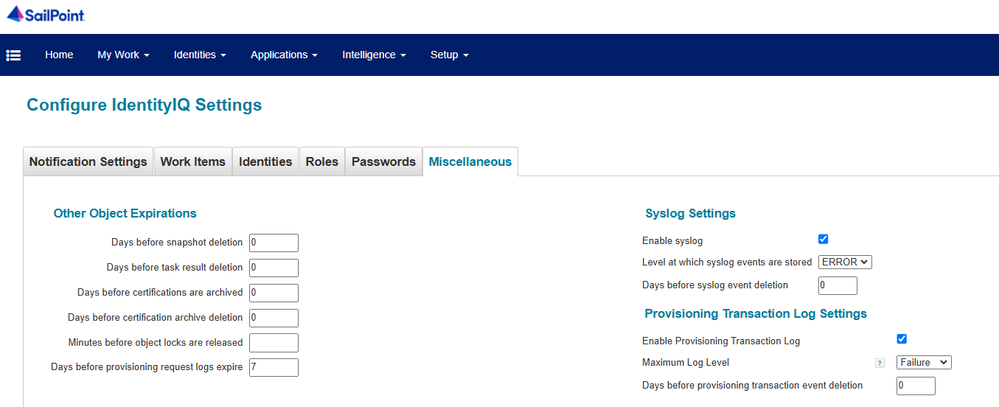Open the hamburger list menu icon
Image resolution: width=999 pixels, height=407 pixels.
click(14, 54)
